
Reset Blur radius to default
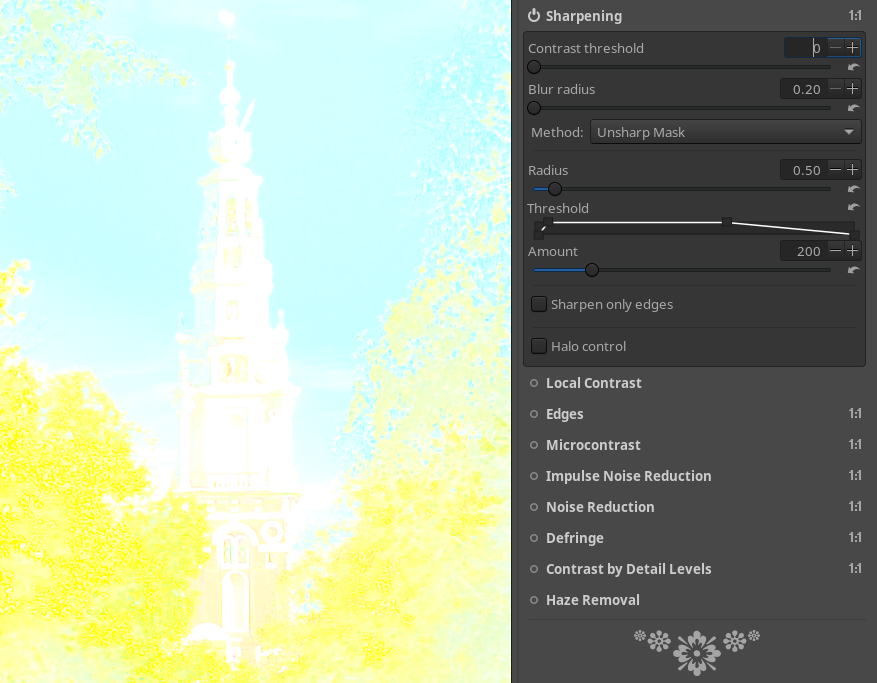tap(853, 108)
